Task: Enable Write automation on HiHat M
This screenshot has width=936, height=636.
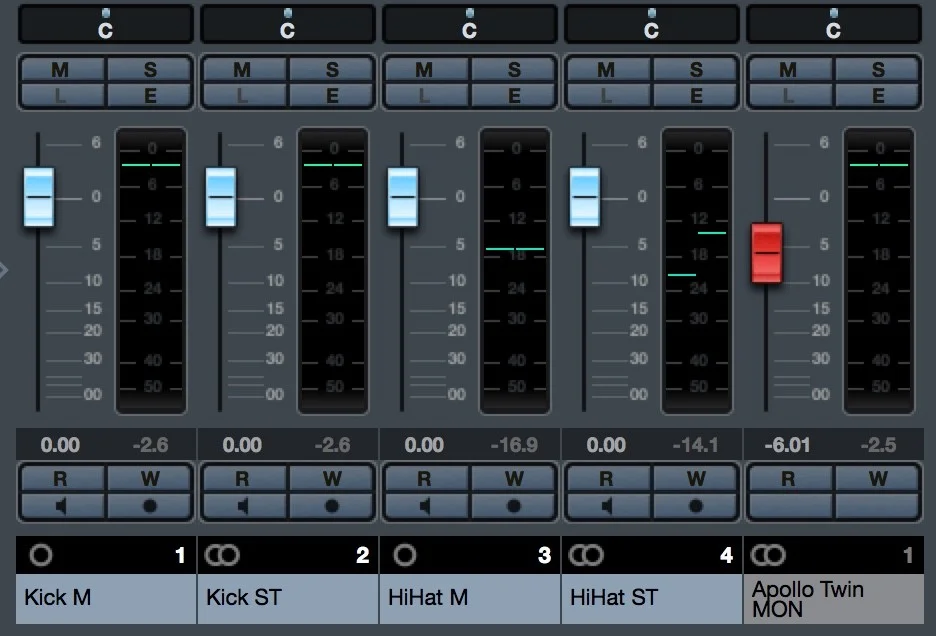Action: click(514, 478)
